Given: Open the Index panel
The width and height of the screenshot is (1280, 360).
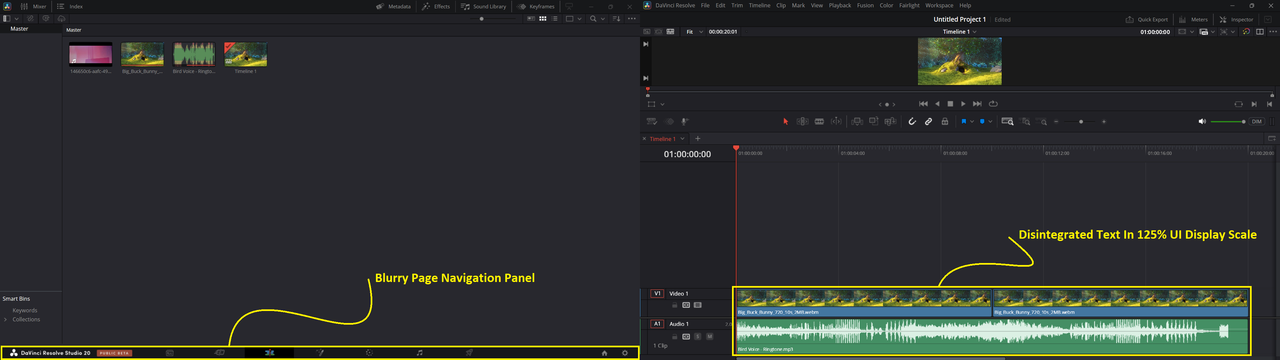Looking at the screenshot, I should point(69,6).
